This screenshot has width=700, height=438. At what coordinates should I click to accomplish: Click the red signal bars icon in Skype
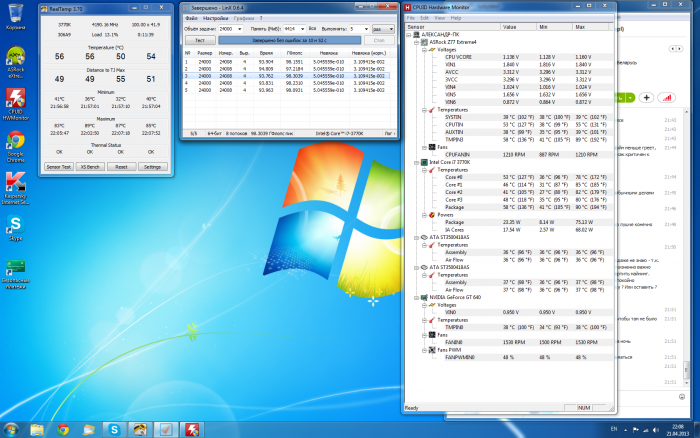pos(667,97)
